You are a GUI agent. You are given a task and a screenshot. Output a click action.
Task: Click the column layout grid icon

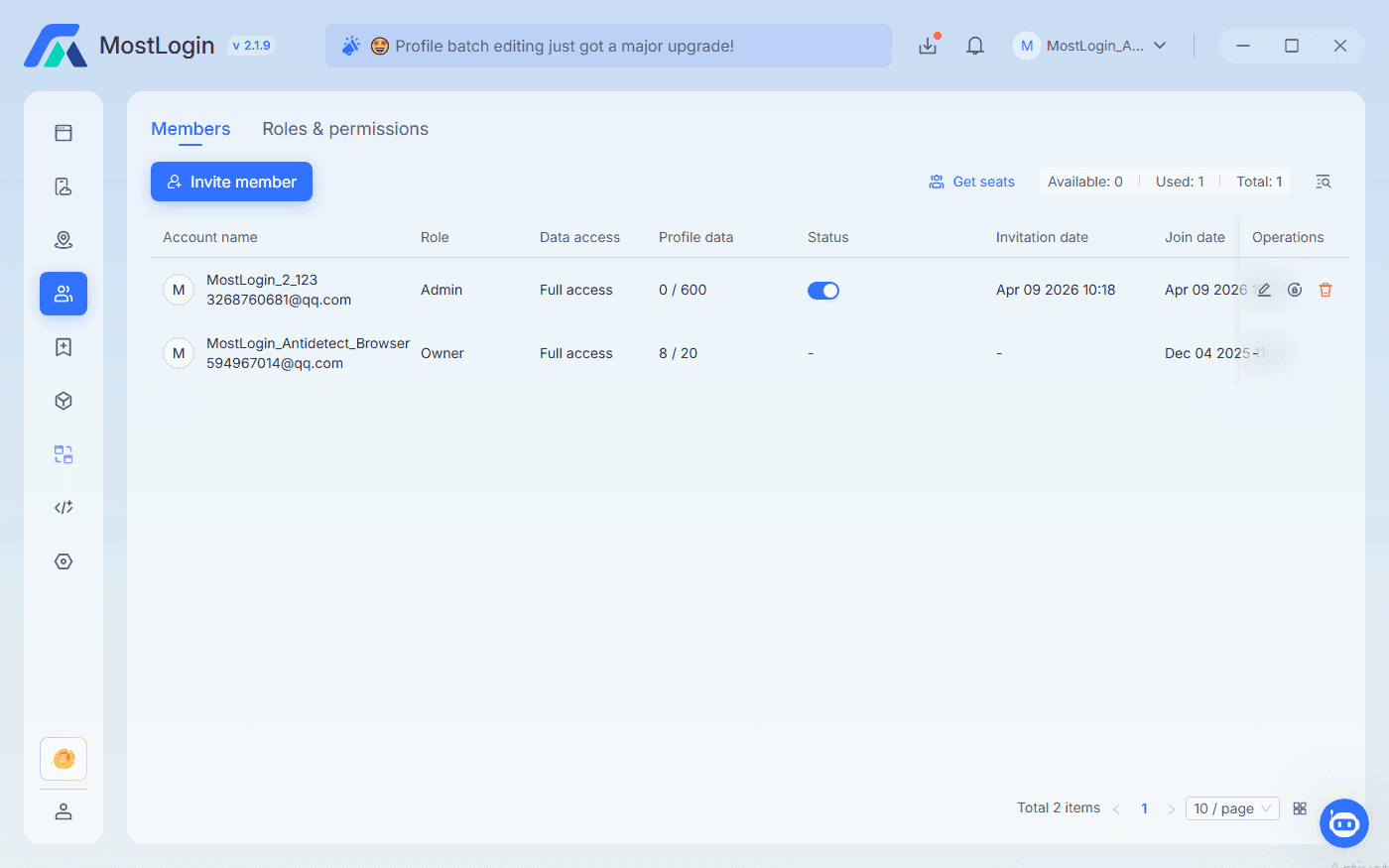click(1300, 808)
